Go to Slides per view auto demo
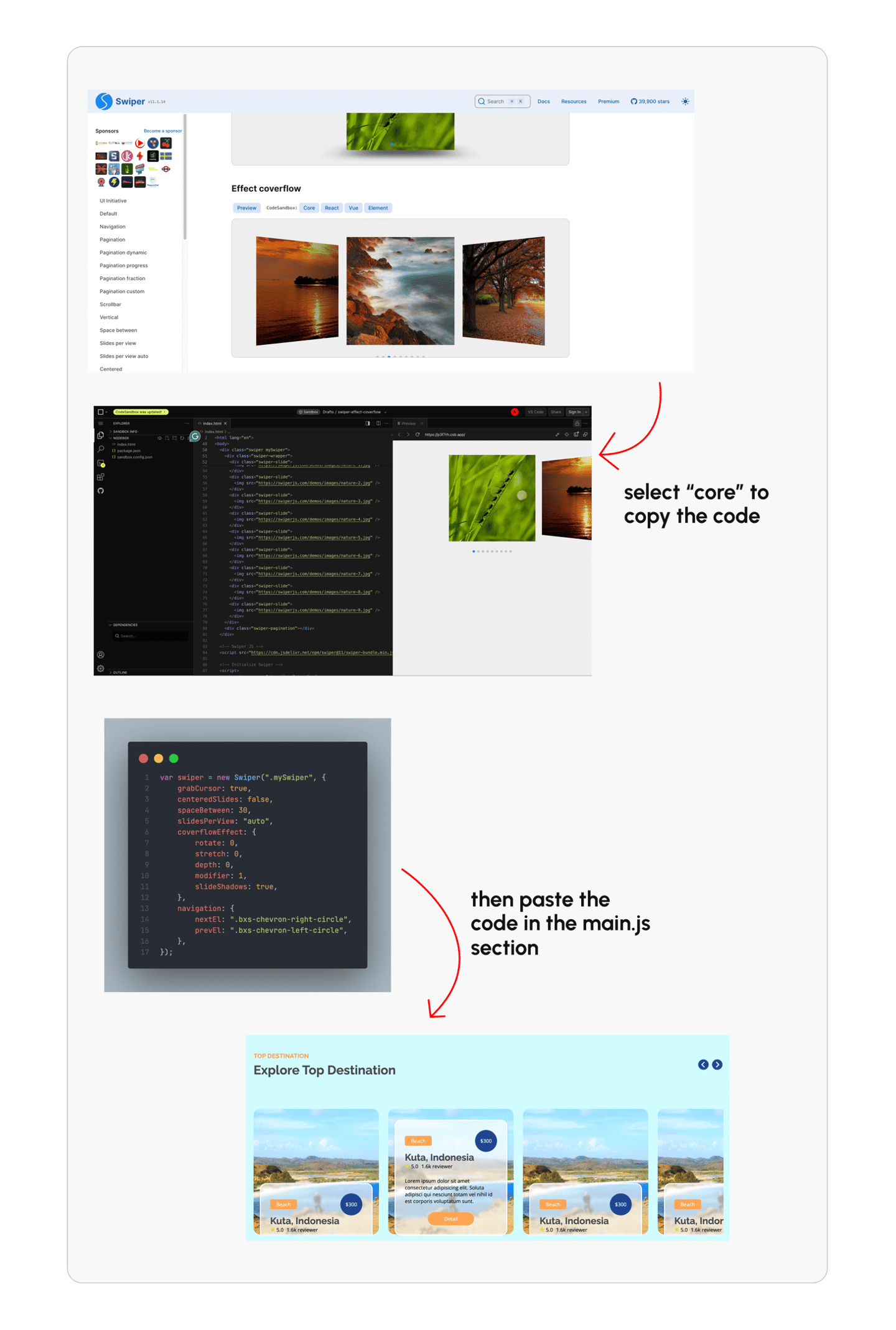 pos(124,357)
